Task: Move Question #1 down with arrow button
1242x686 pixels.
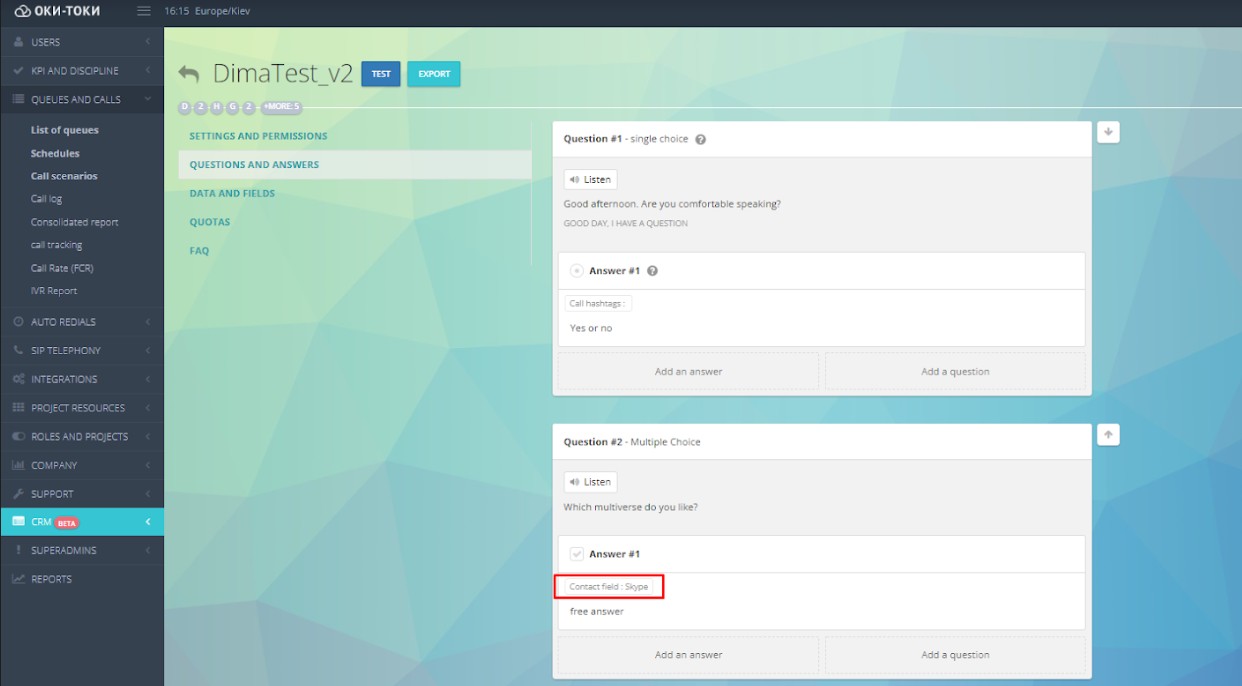Action: click(1108, 132)
